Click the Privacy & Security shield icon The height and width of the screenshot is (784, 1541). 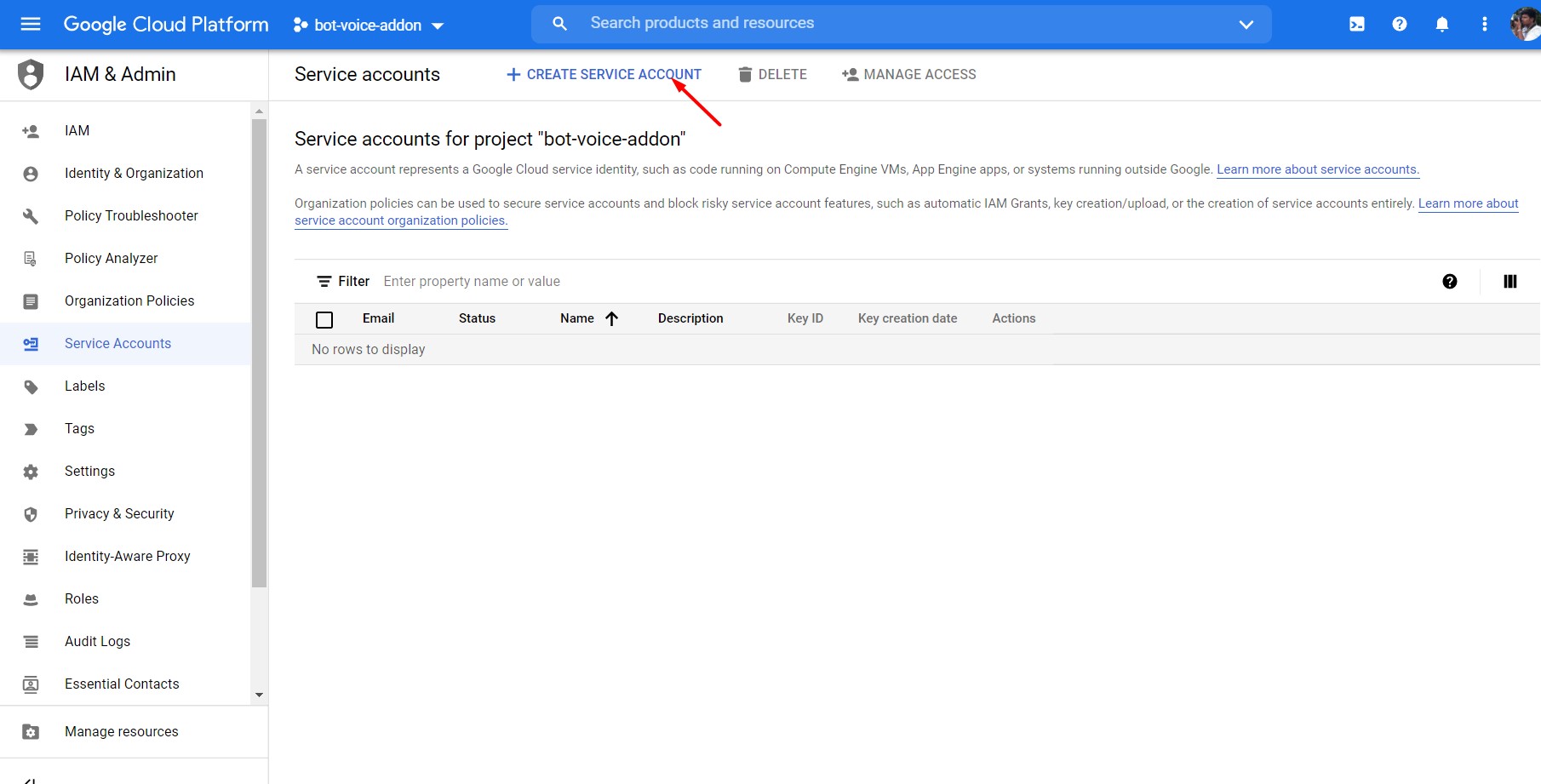point(31,514)
